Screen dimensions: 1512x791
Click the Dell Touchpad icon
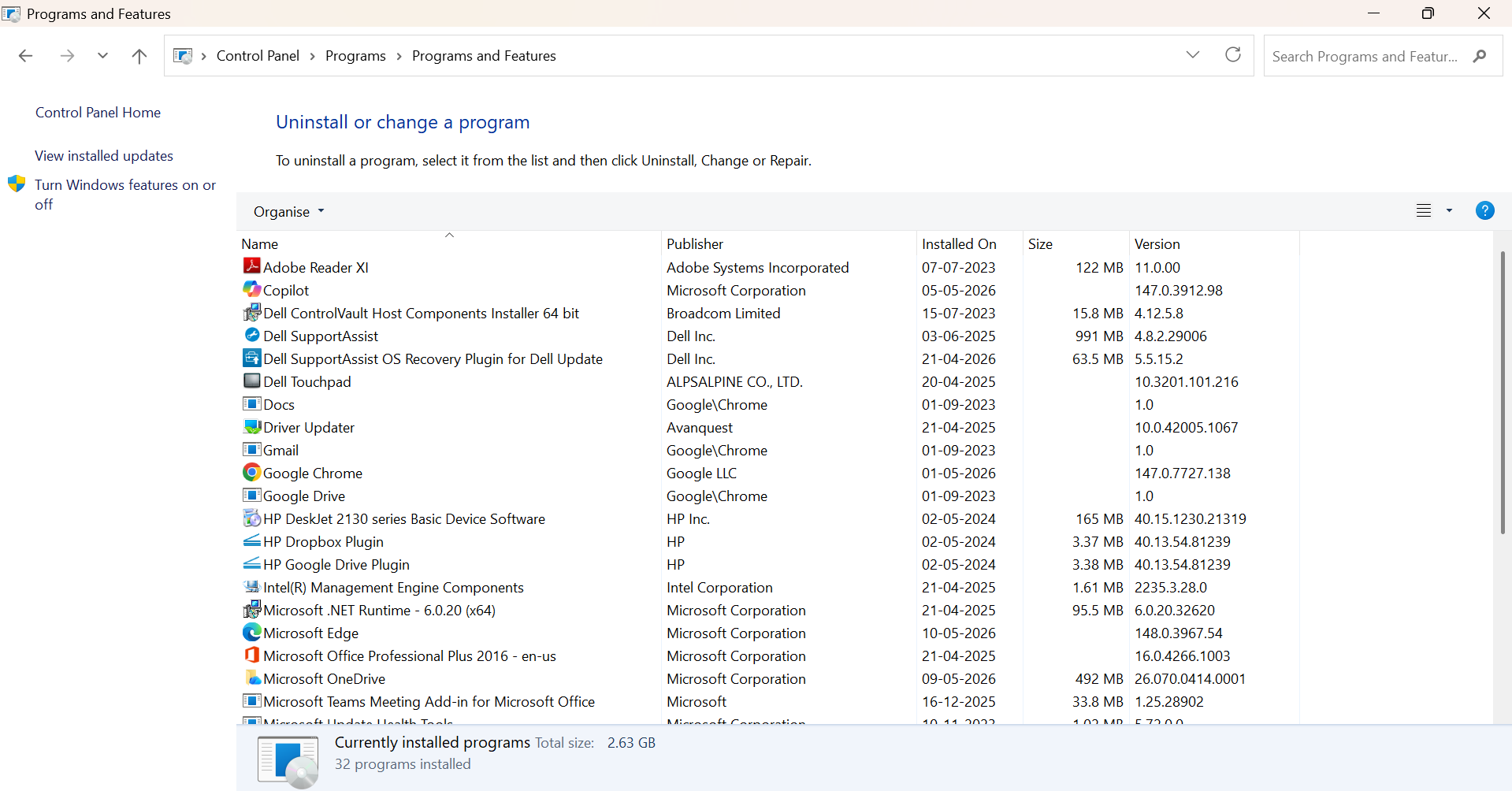pyautogui.click(x=251, y=381)
